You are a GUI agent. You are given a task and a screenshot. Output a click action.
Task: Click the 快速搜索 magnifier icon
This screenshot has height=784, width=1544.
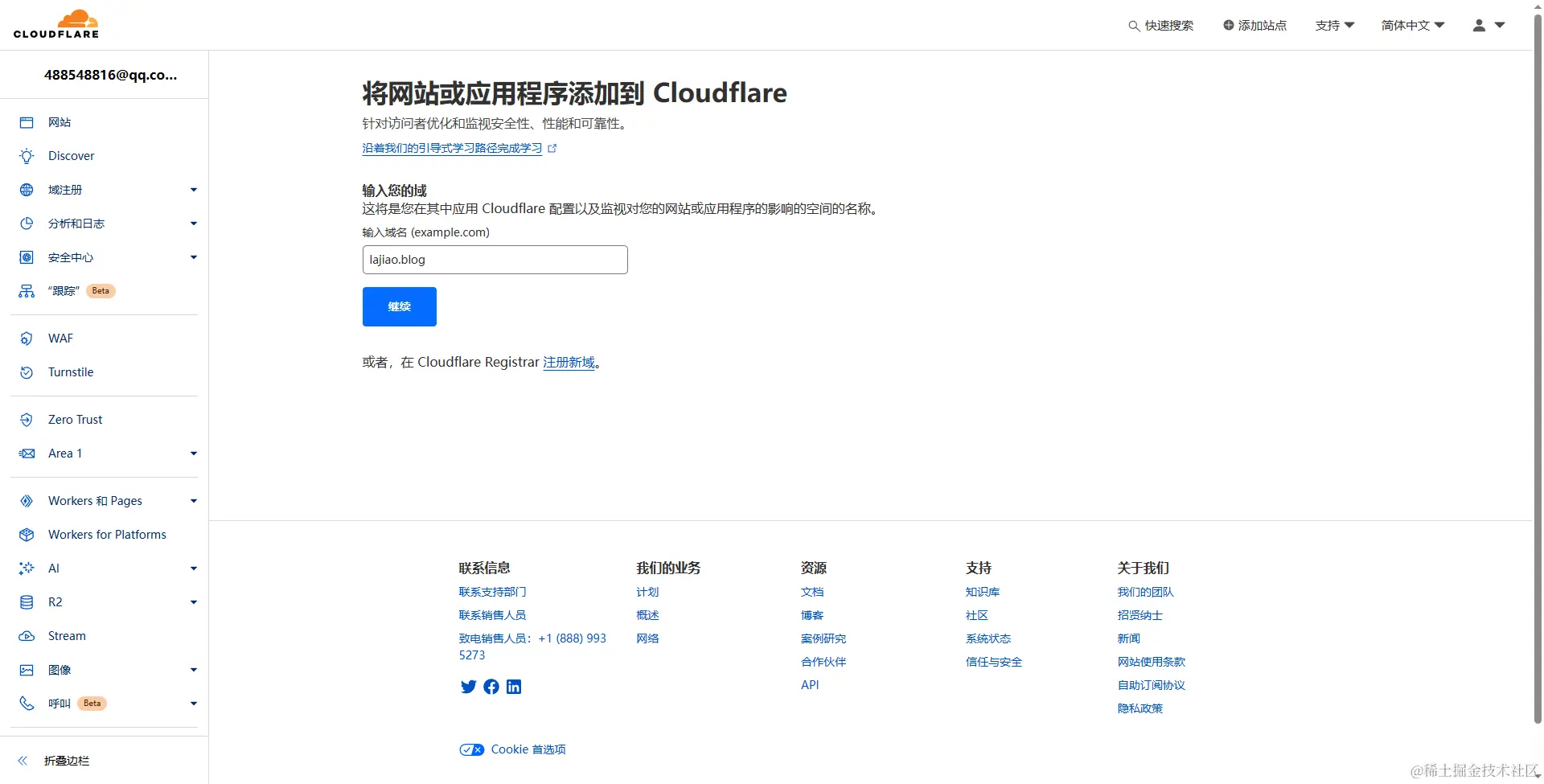pos(1134,26)
